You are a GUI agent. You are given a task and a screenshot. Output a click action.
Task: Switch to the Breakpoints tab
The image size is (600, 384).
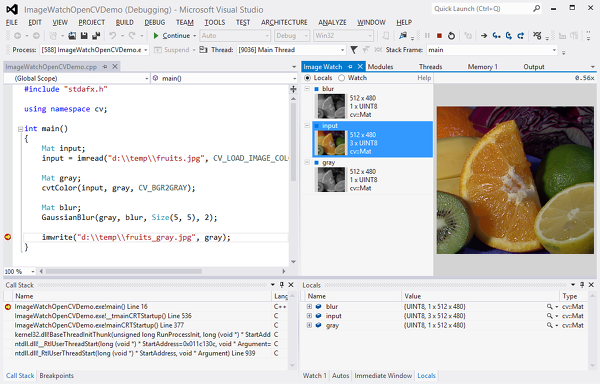(x=57, y=376)
